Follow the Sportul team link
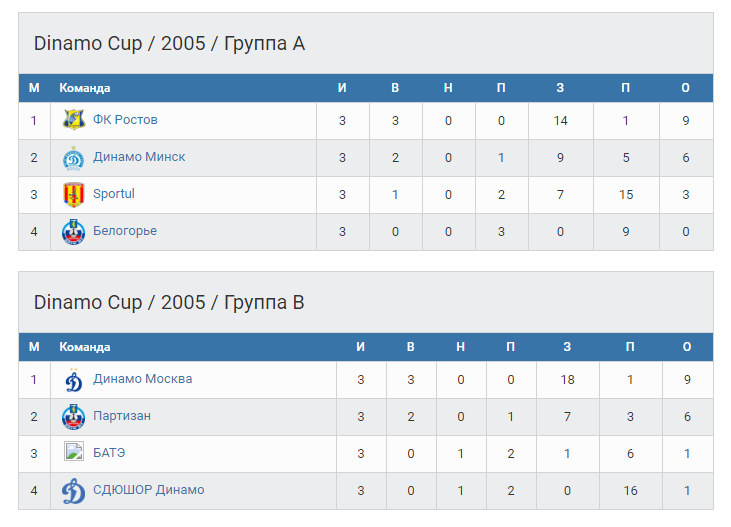Viewport: 731px width, 527px height. pyautogui.click(x=114, y=194)
